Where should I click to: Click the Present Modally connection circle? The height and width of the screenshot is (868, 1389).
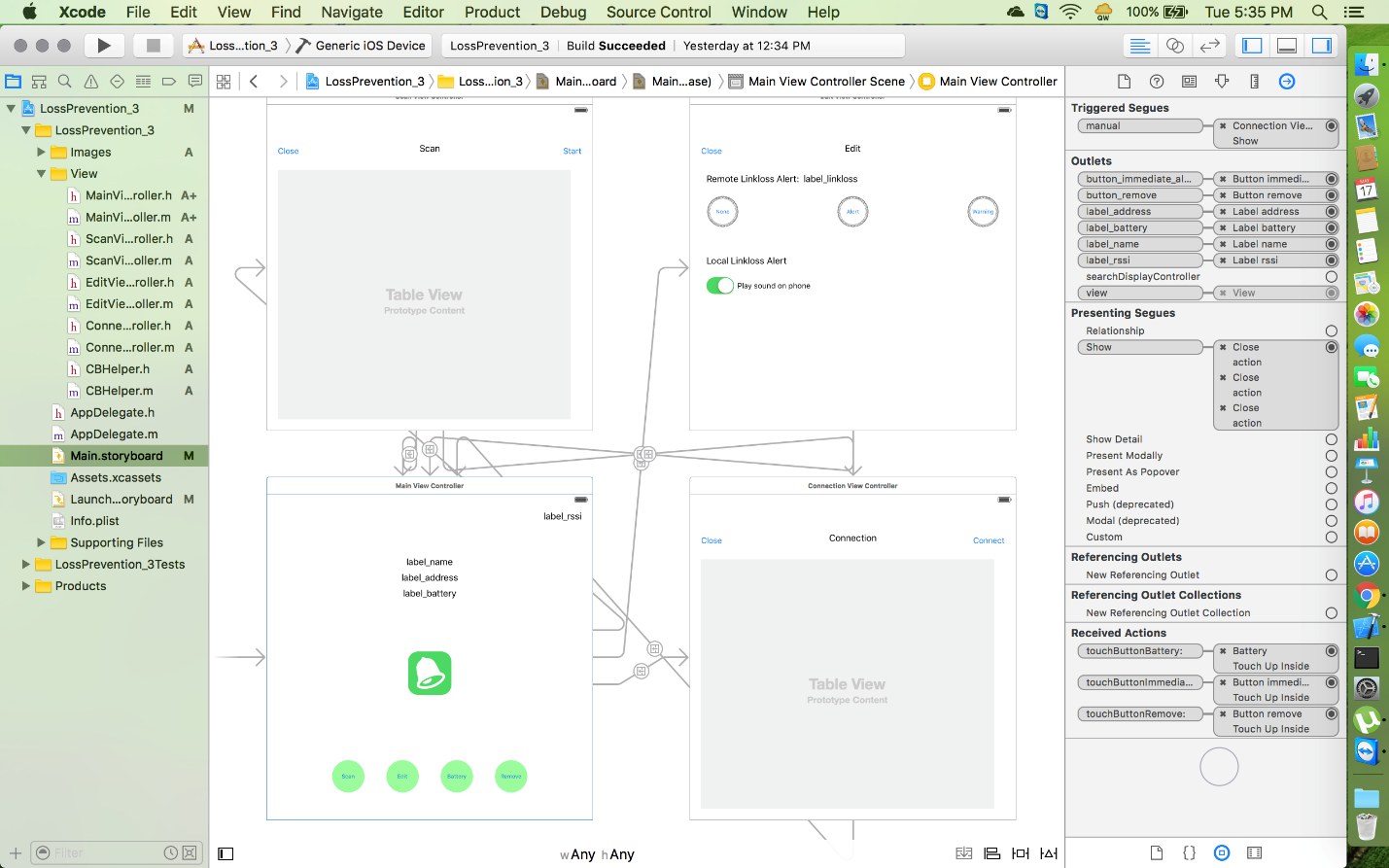1331,456
